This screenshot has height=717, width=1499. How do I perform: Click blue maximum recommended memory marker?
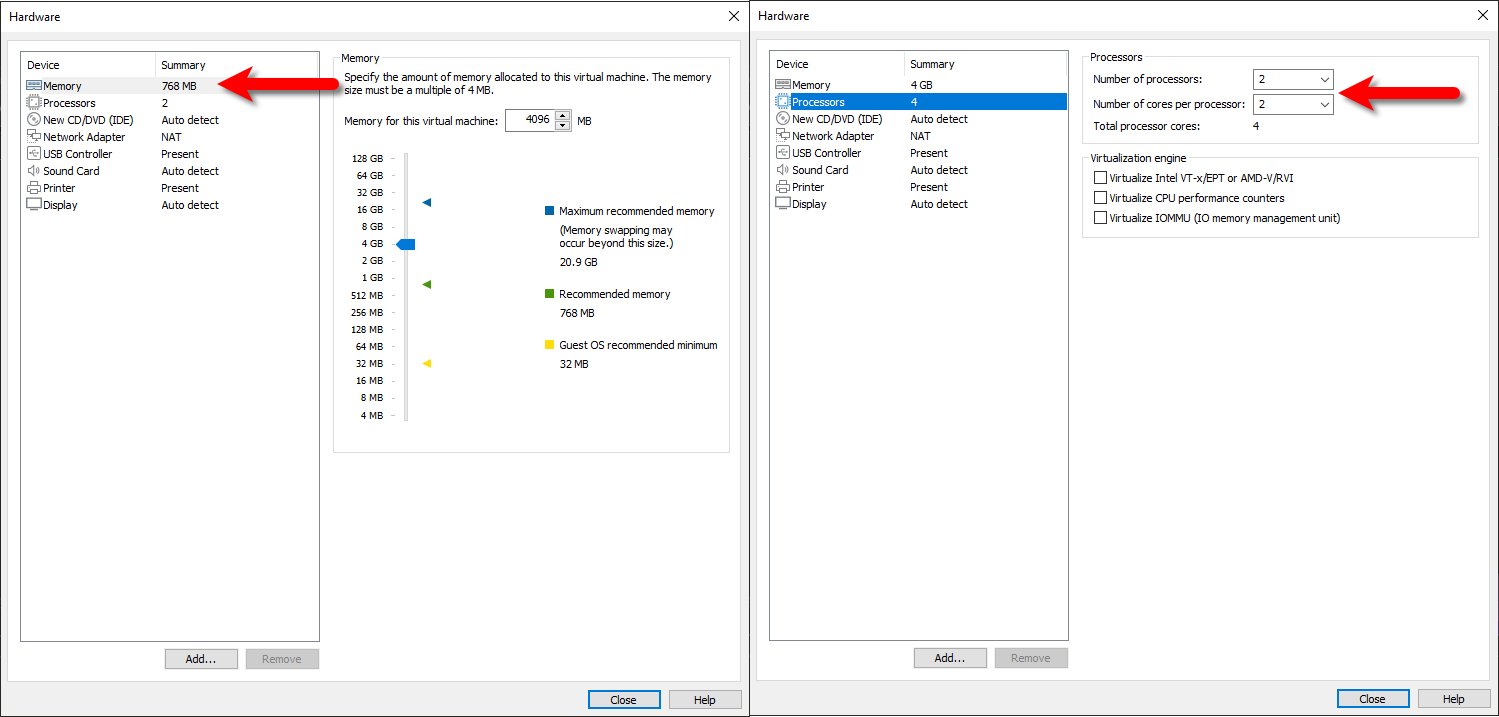(x=427, y=203)
